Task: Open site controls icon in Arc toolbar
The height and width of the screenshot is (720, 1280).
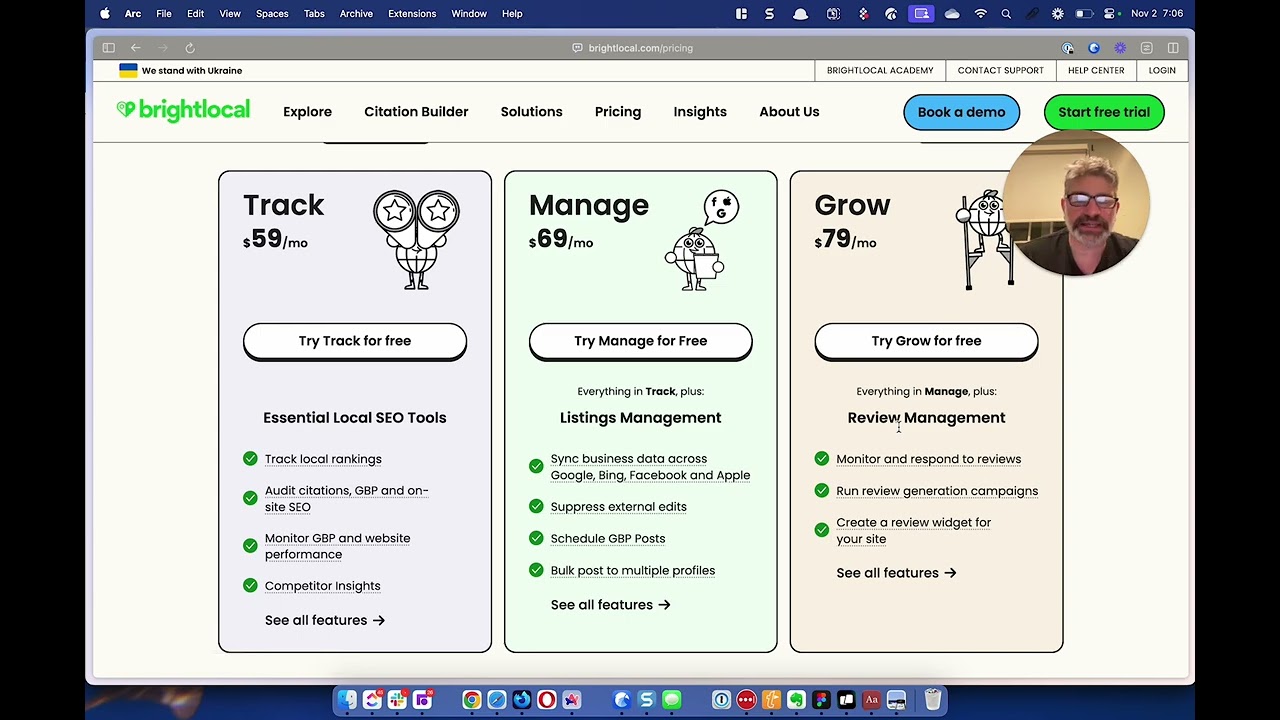Action: tap(1147, 48)
